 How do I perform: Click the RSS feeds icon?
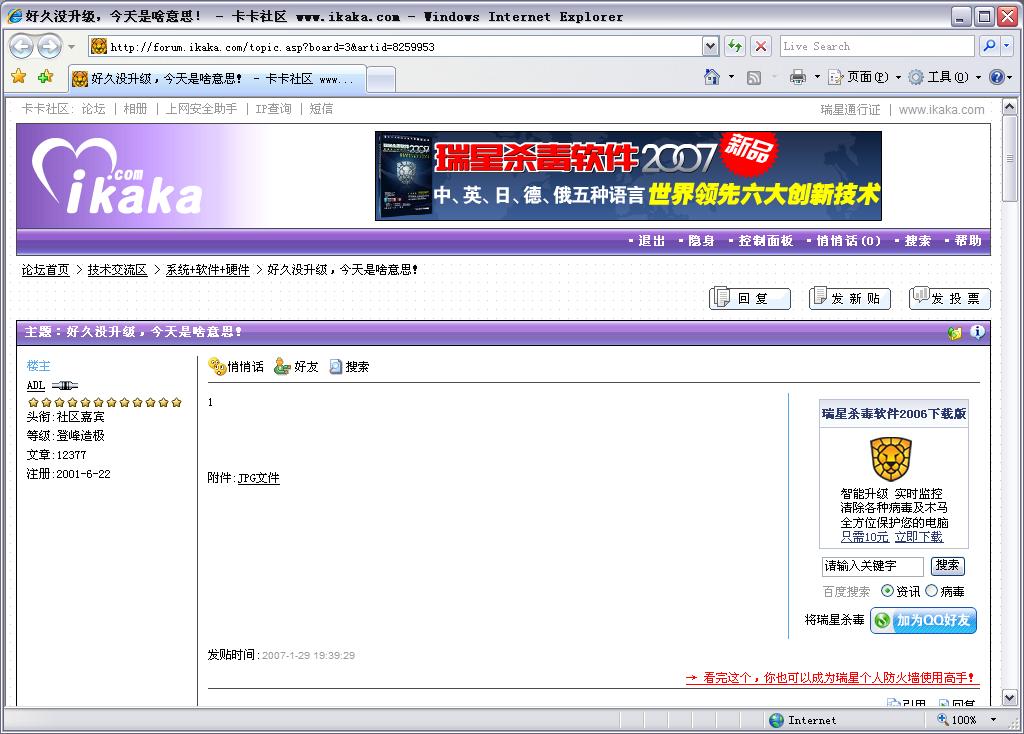click(754, 78)
